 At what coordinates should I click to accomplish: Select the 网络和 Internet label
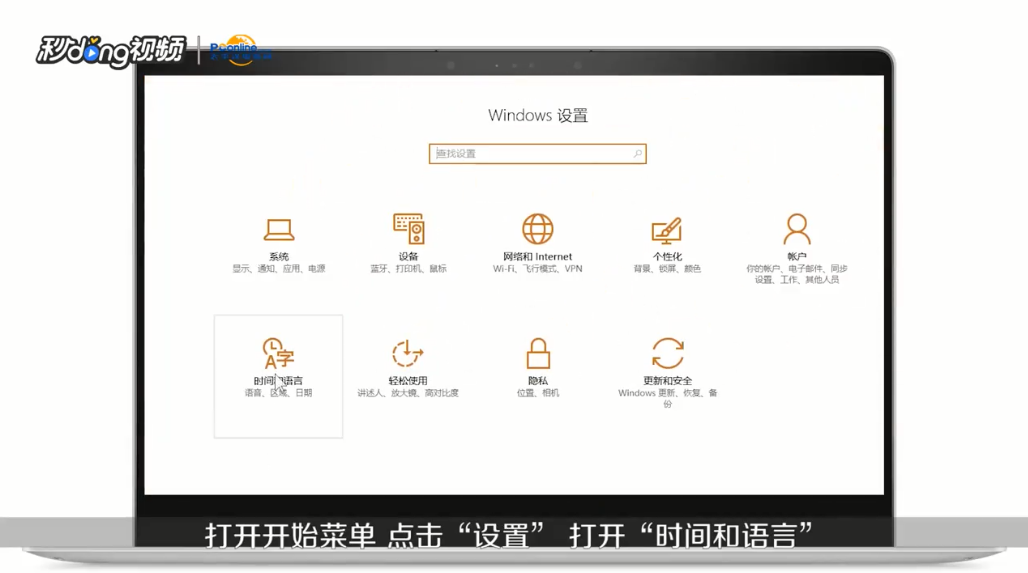(538, 256)
